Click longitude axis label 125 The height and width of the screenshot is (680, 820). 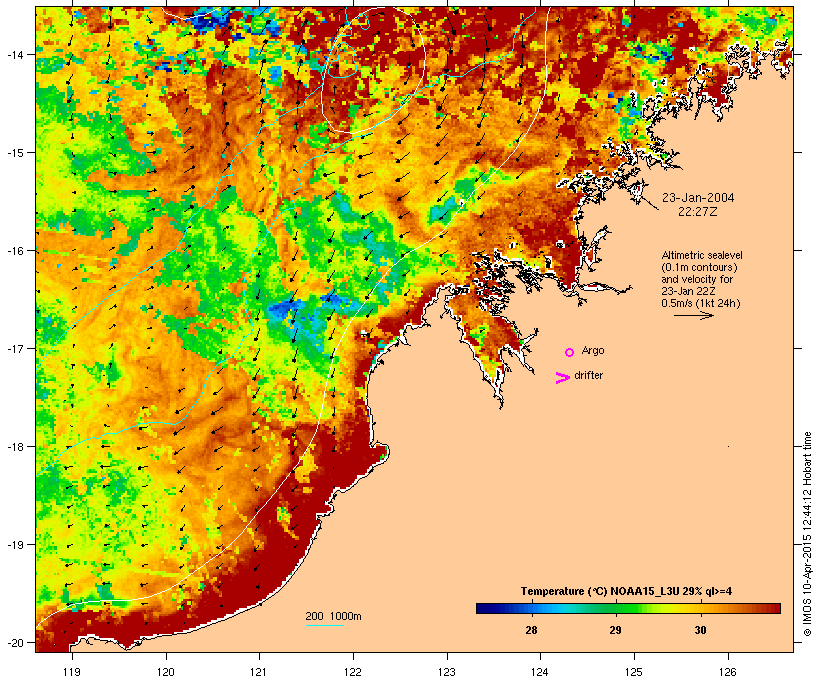634,672
